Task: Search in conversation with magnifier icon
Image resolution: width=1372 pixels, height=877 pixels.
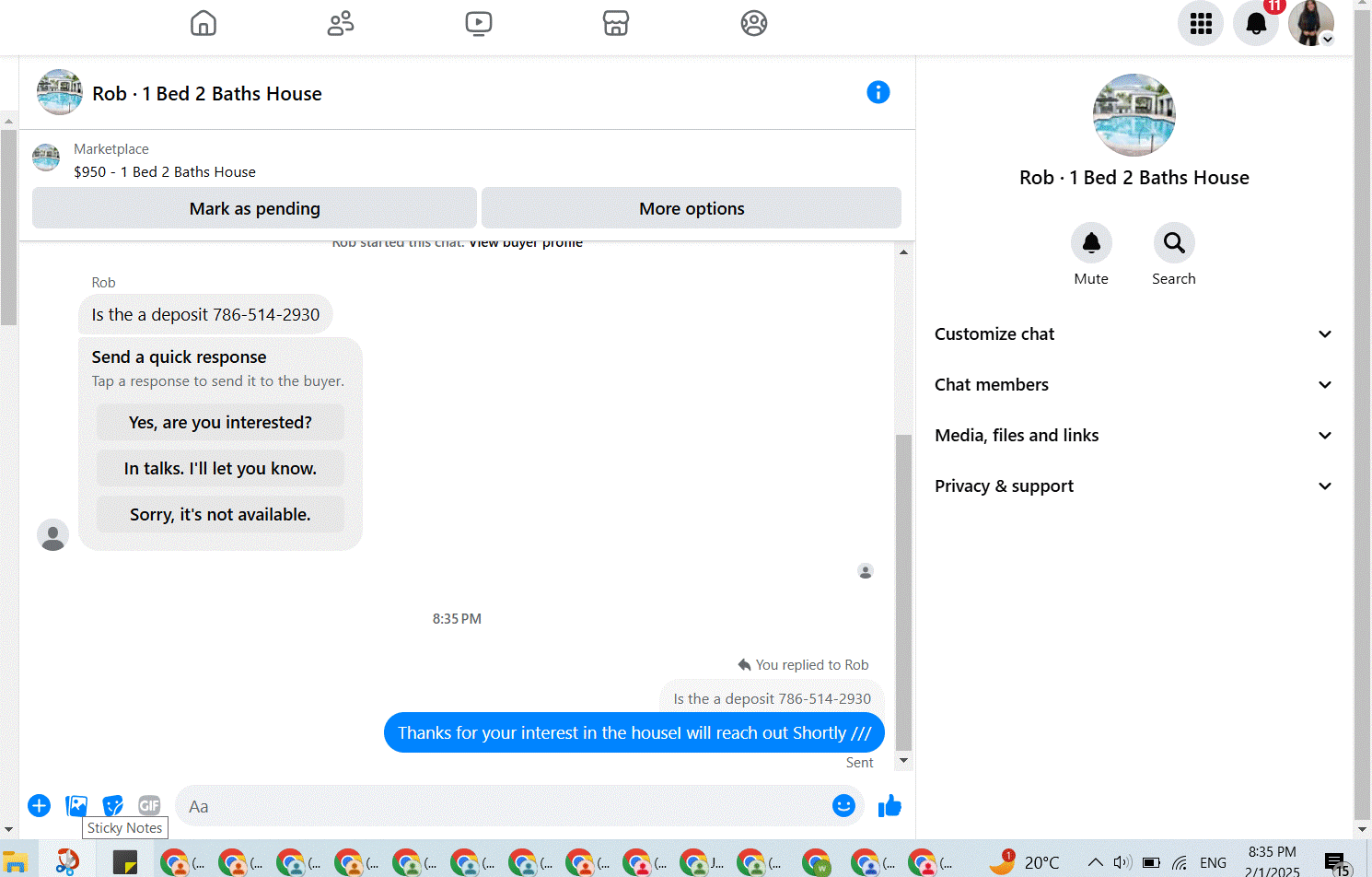Action: [x=1174, y=243]
